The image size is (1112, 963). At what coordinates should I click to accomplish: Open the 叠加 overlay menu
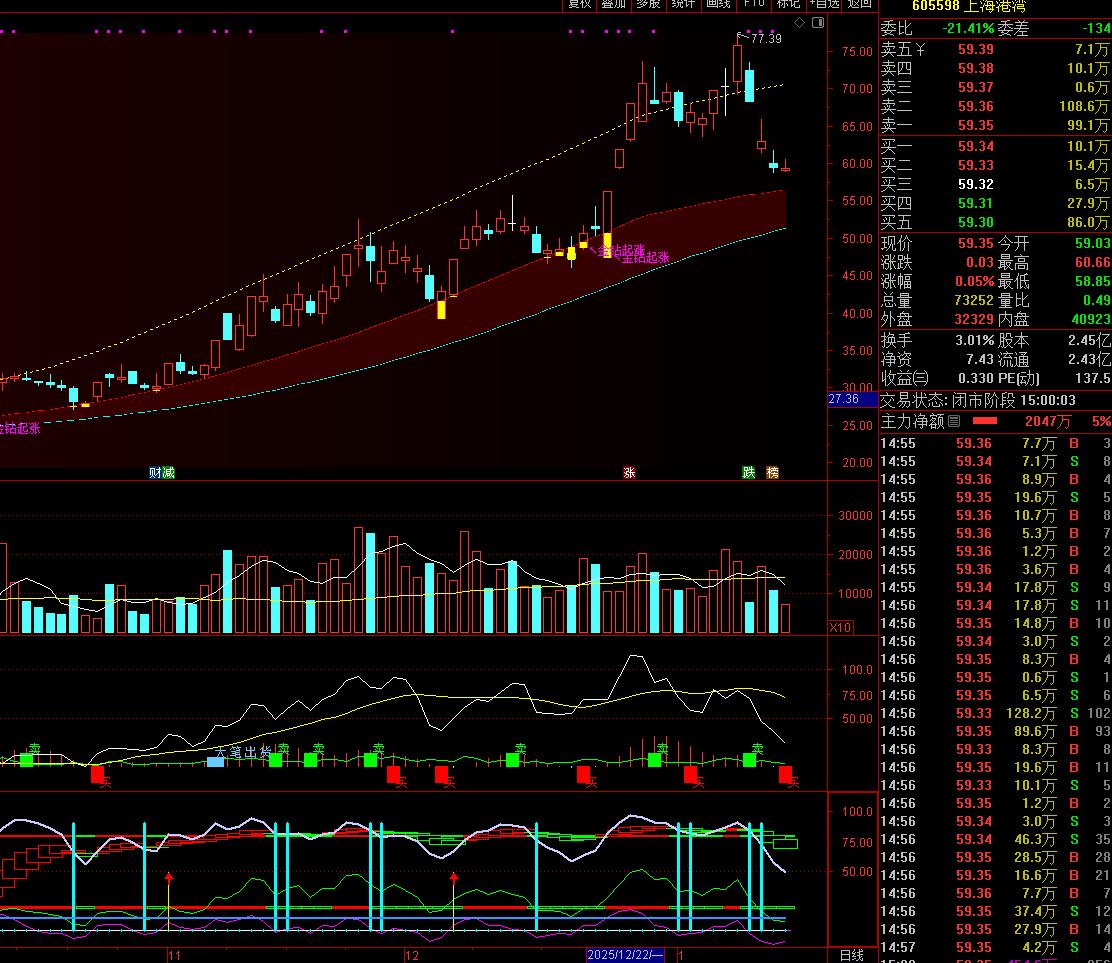614,4
